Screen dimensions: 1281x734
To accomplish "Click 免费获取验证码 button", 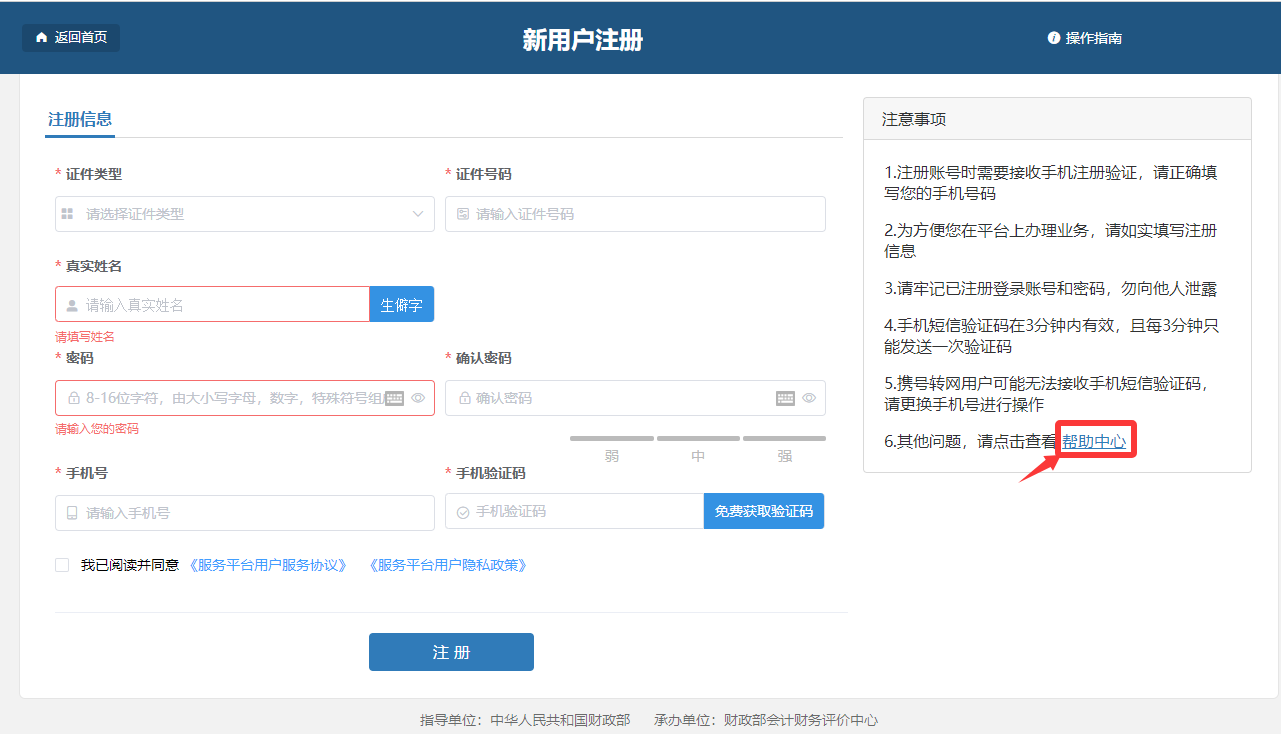I will 764,511.
